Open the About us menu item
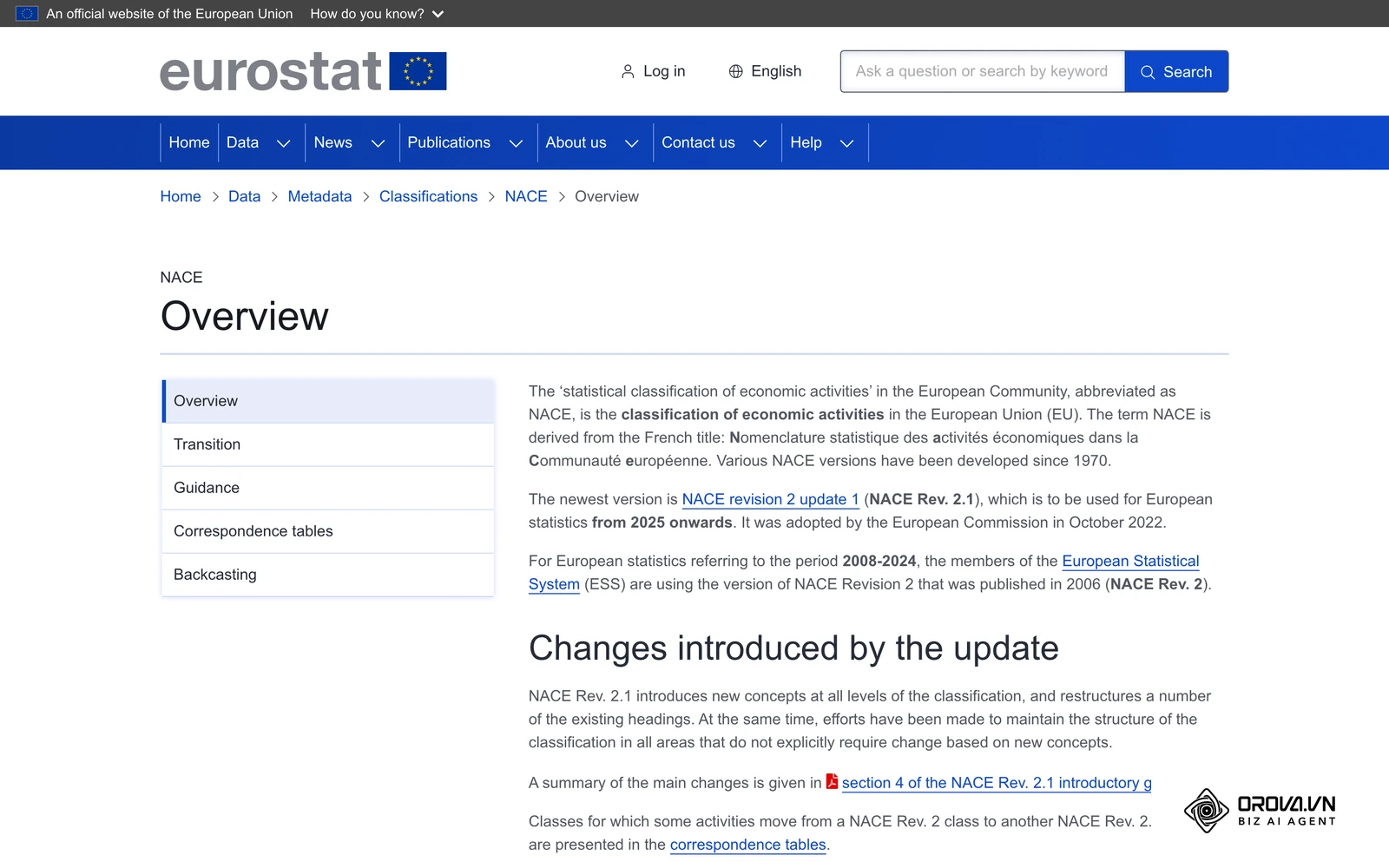 [x=576, y=142]
